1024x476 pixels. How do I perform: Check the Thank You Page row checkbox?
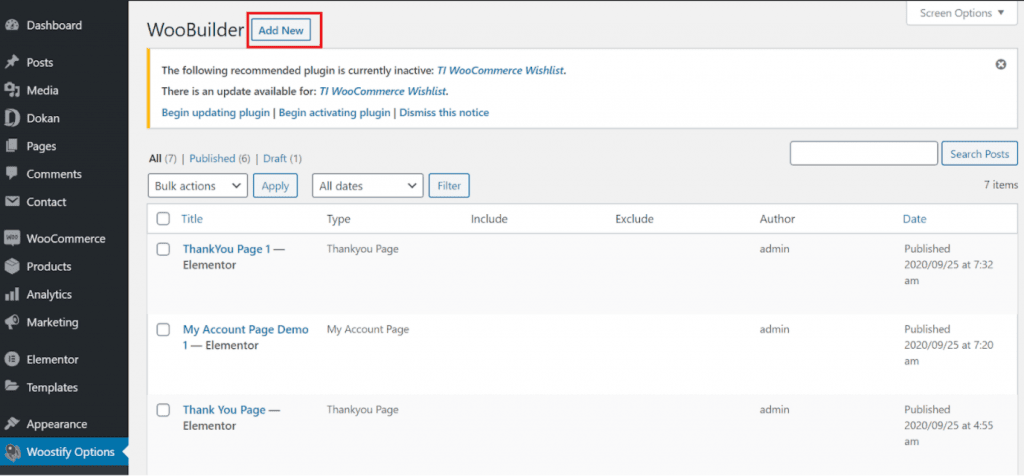coord(163,410)
